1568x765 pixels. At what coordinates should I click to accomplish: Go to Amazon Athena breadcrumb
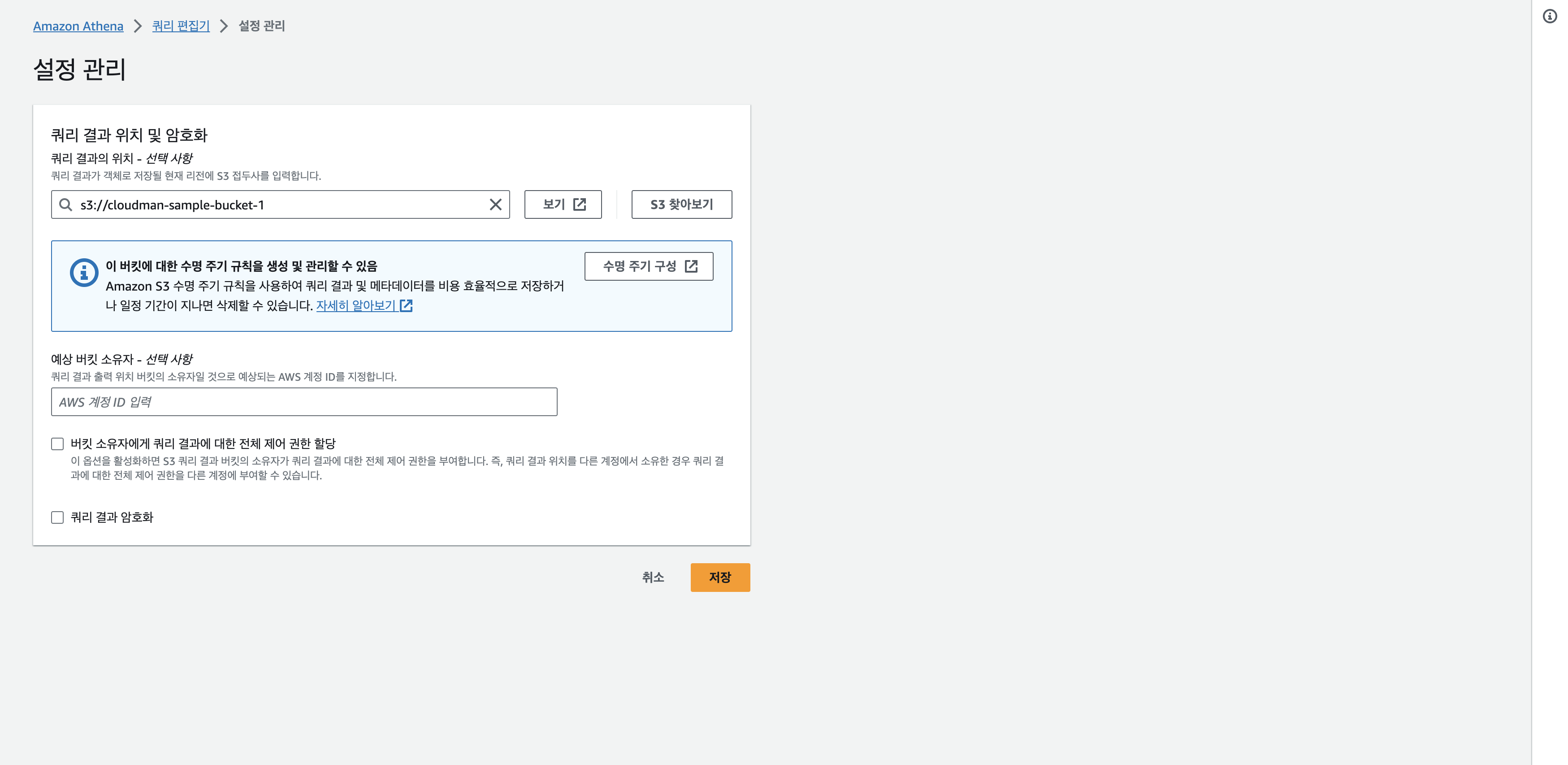78,26
